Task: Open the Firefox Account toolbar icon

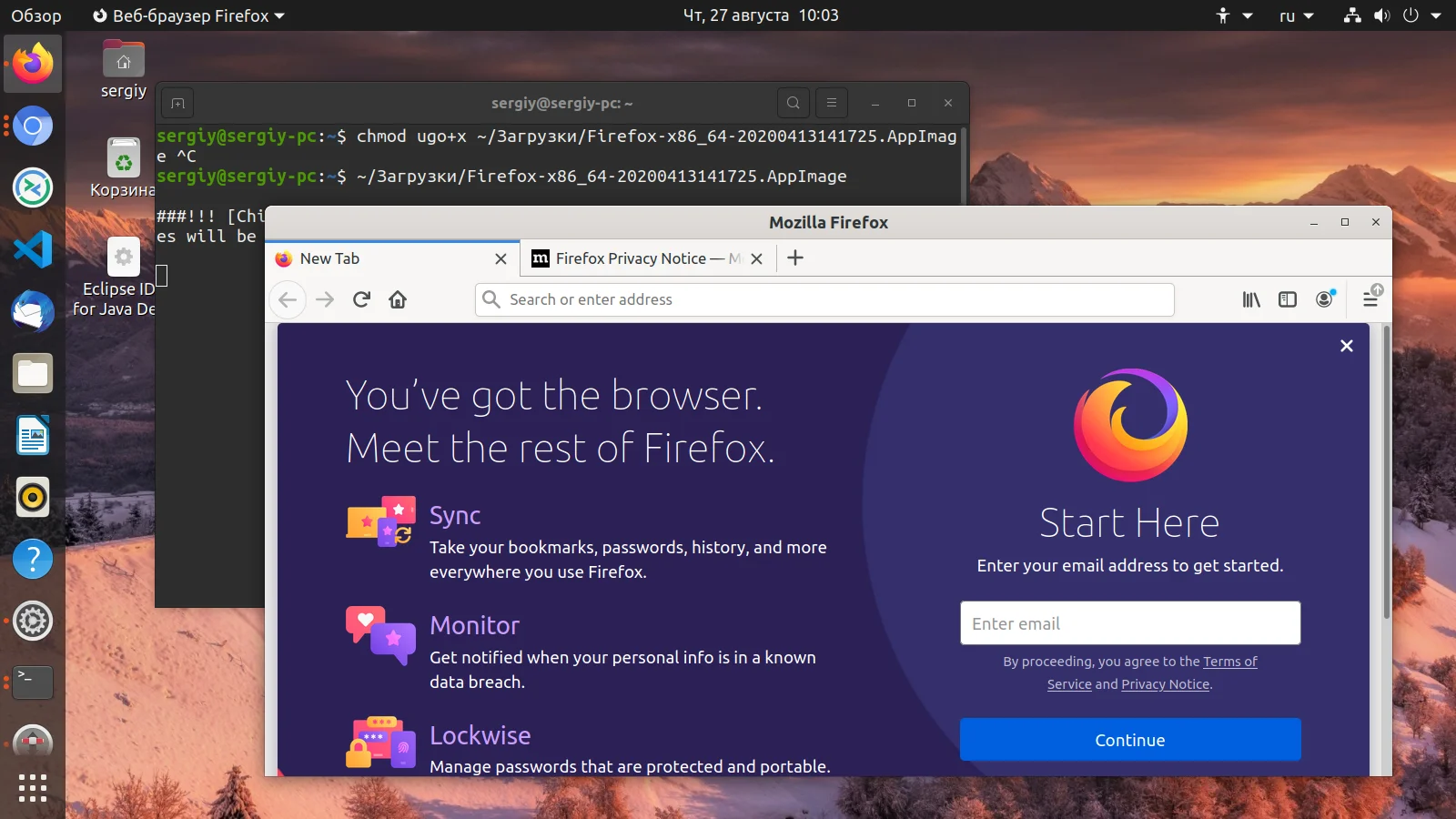Action: (1325, 298)
